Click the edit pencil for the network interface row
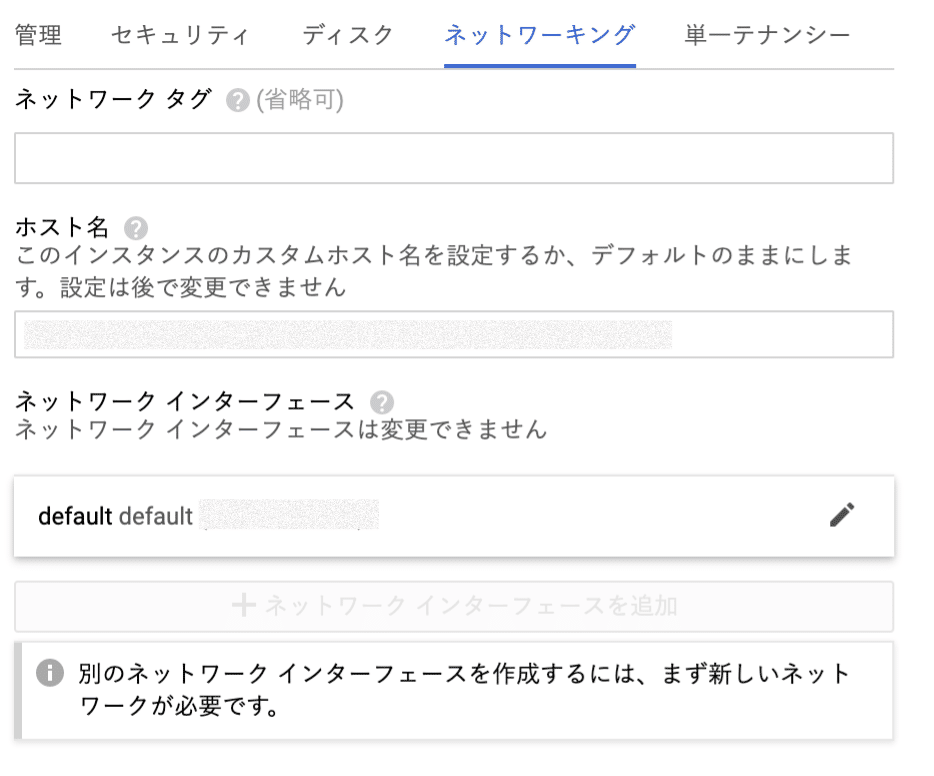This screenshot has width=934, height=776. [x=843, y=514]
